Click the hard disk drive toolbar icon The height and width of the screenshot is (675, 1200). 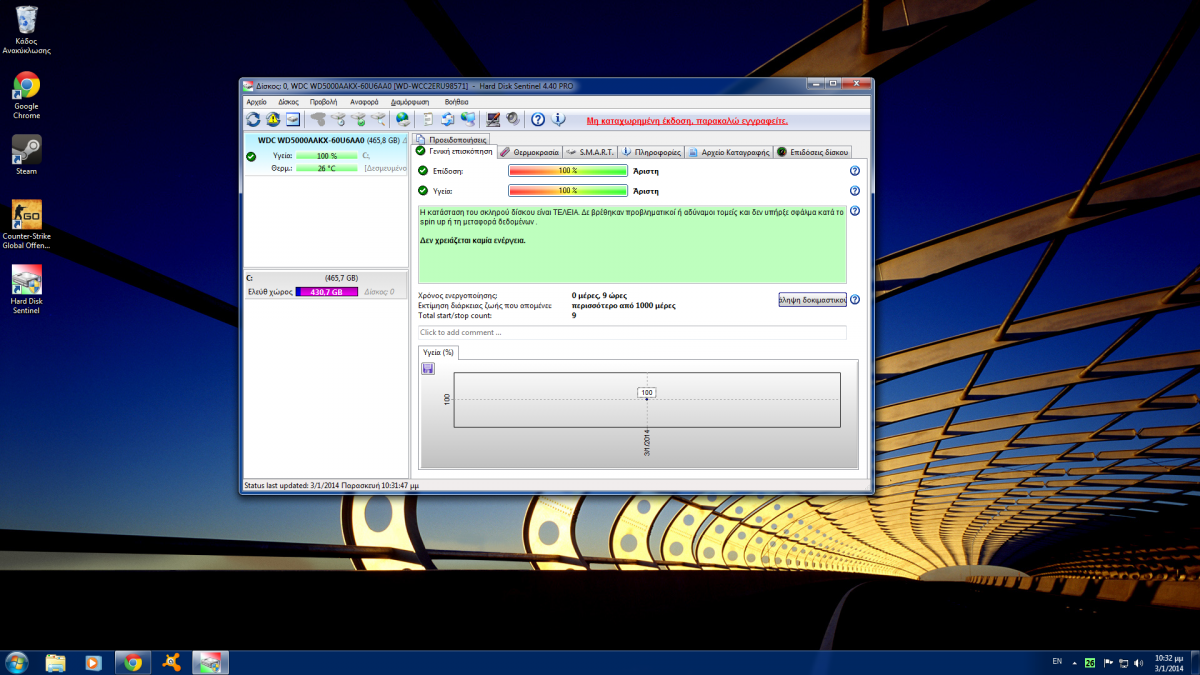(x=293, y=119)
